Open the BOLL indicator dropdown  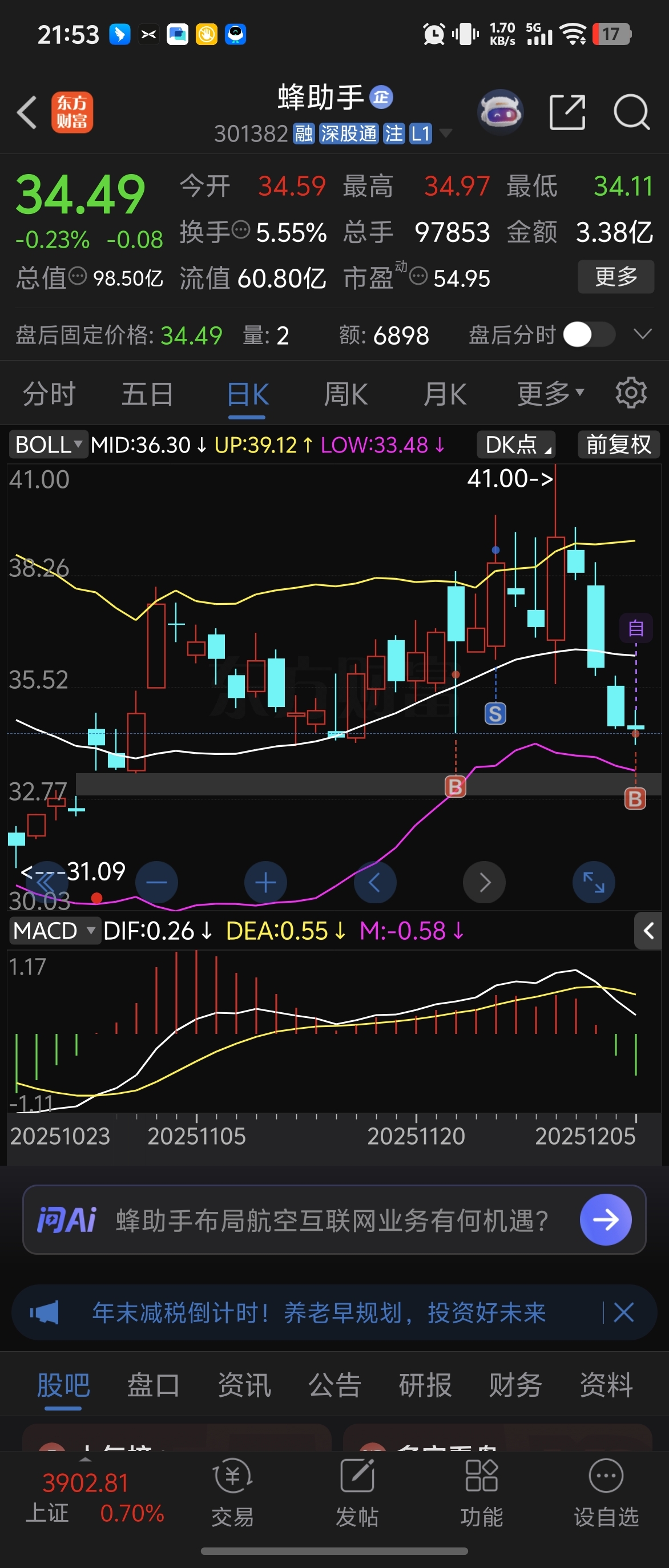tap(48, 444)
